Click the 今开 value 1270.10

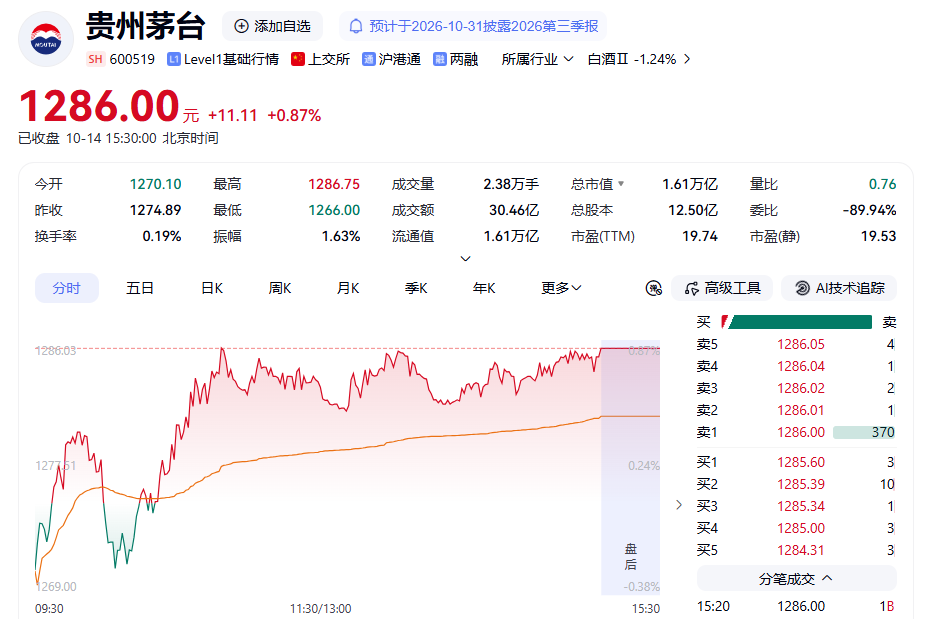[x=155, y=184]
